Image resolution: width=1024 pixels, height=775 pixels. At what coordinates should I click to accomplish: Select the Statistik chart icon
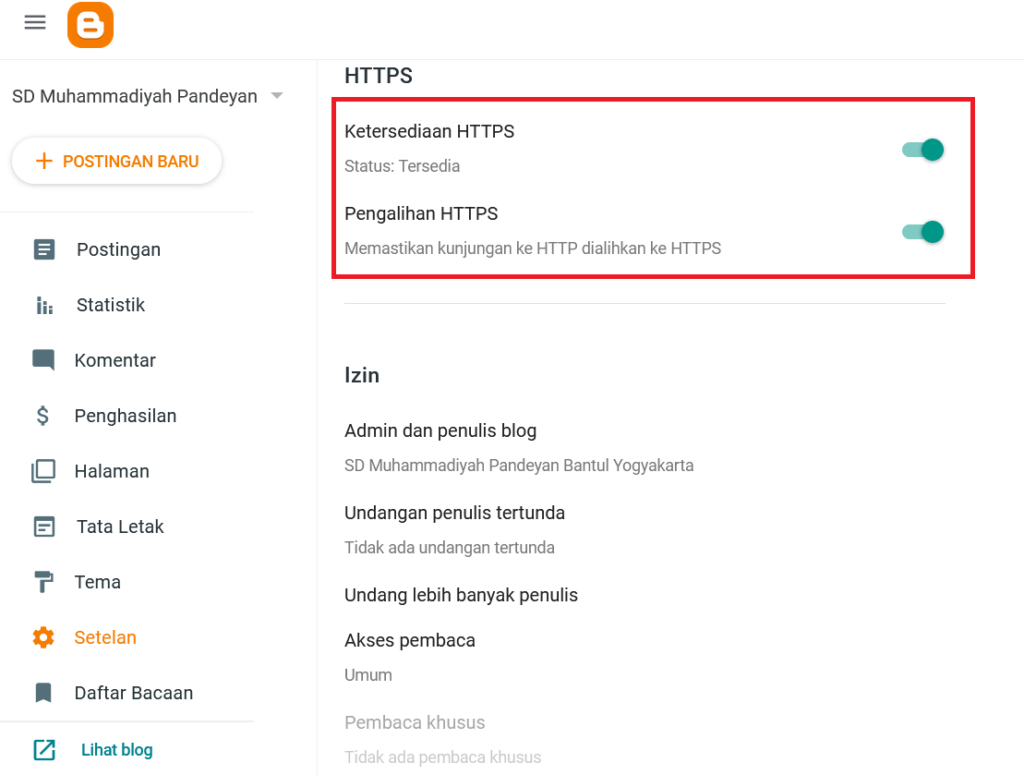click(45, 305)
